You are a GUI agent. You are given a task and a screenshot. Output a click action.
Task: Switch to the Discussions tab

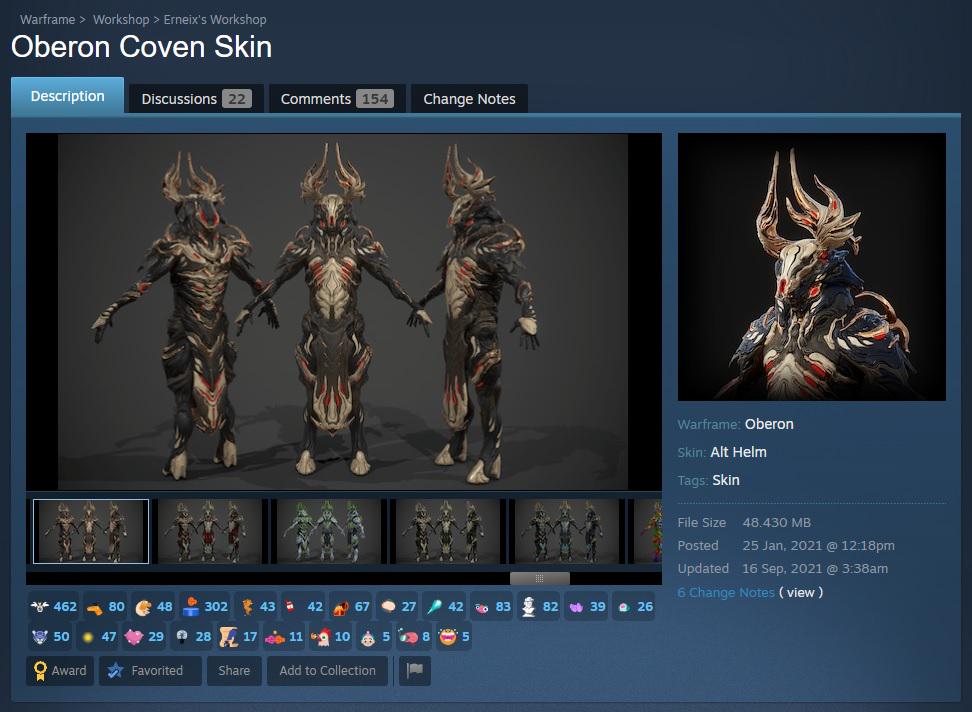pyautogui.click(x=196, y=99)
